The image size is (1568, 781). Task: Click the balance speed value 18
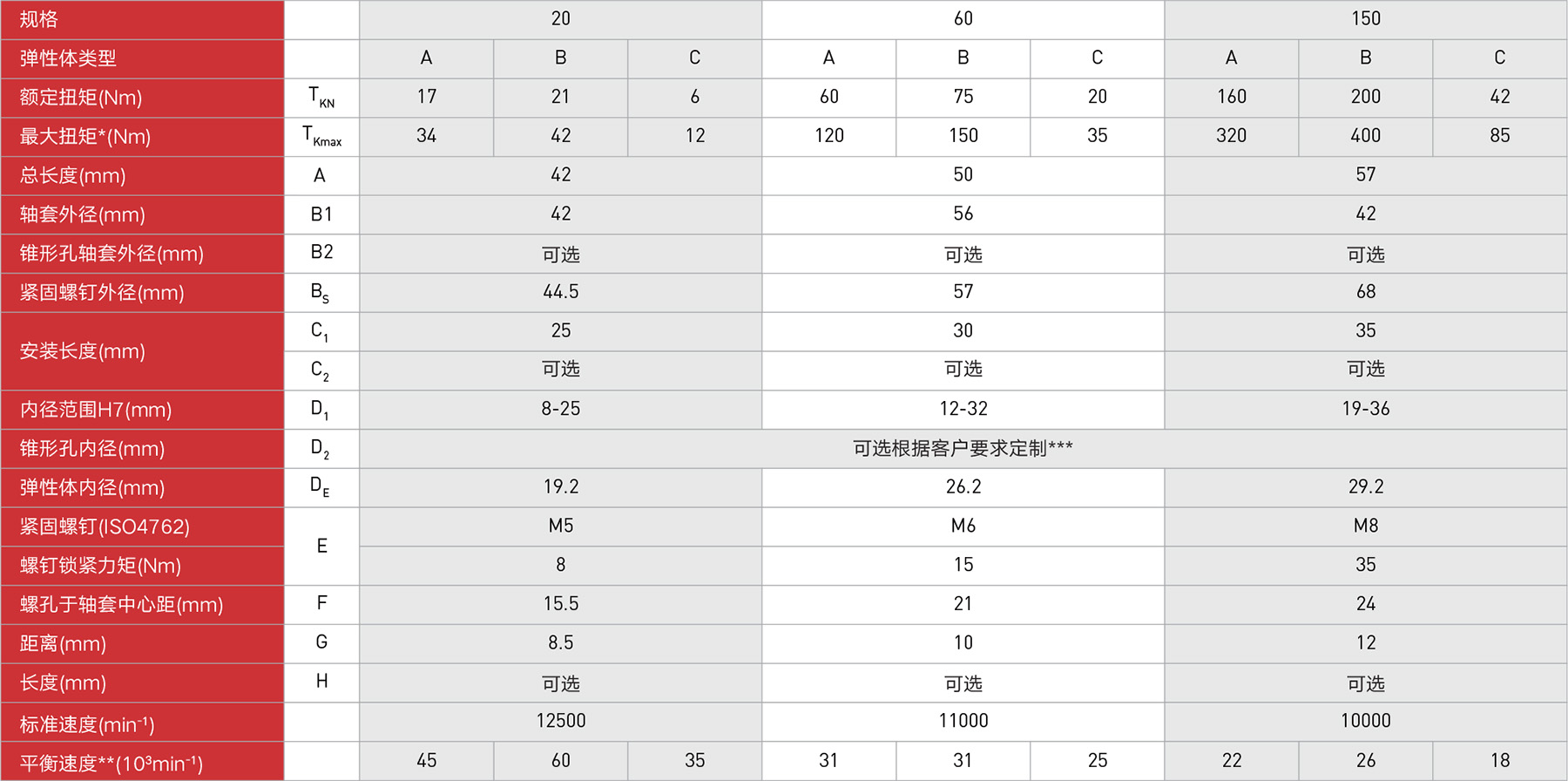click(x=1499, y=762)
